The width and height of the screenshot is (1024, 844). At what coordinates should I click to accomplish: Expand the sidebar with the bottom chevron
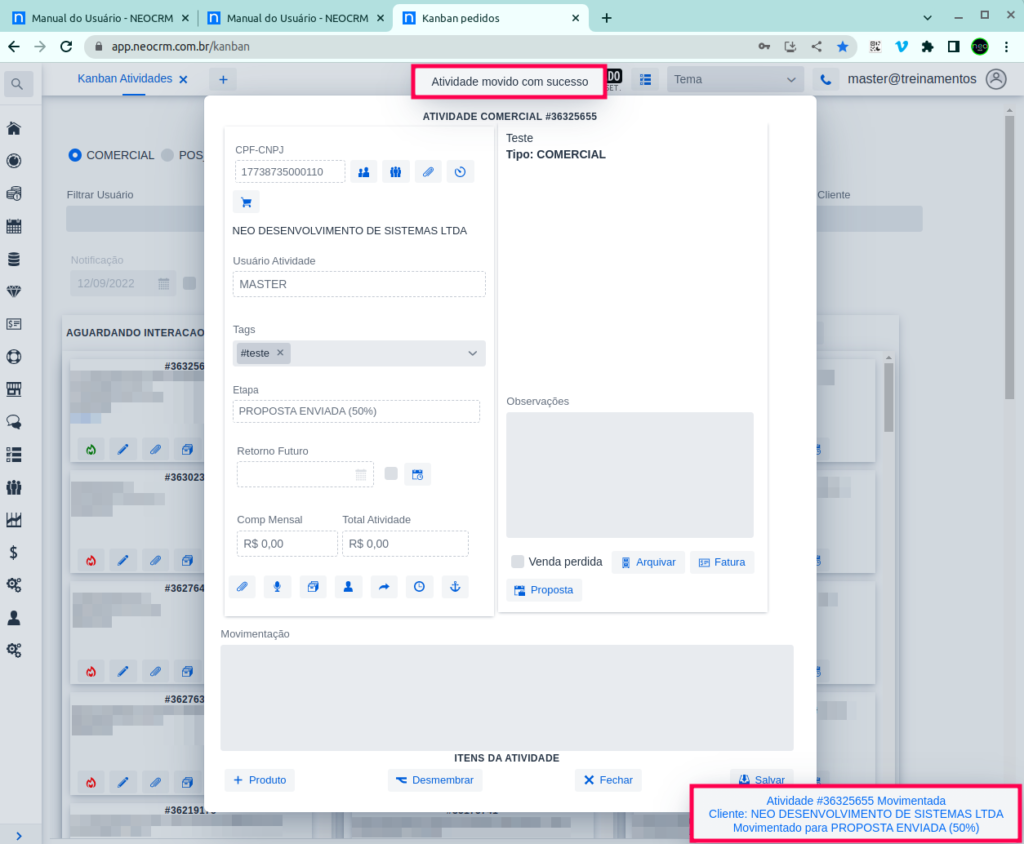pyautogui.click(x=19, y=835)
